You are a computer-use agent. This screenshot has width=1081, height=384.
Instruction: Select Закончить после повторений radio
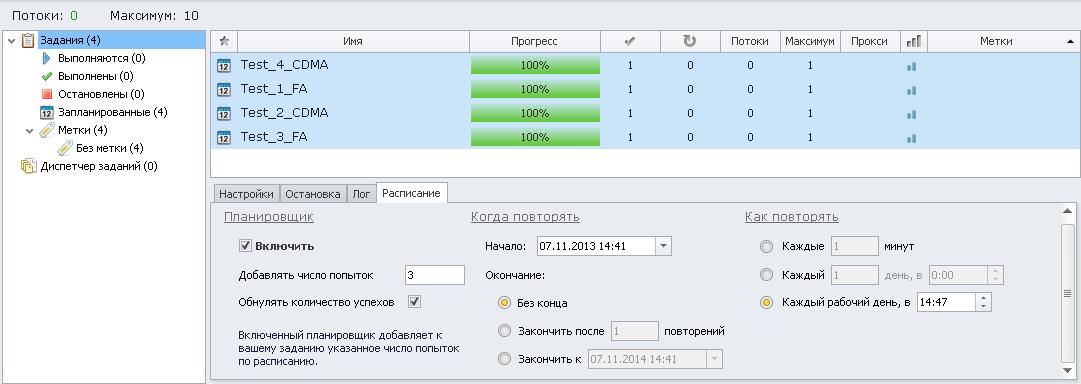[x=505, y=331]
